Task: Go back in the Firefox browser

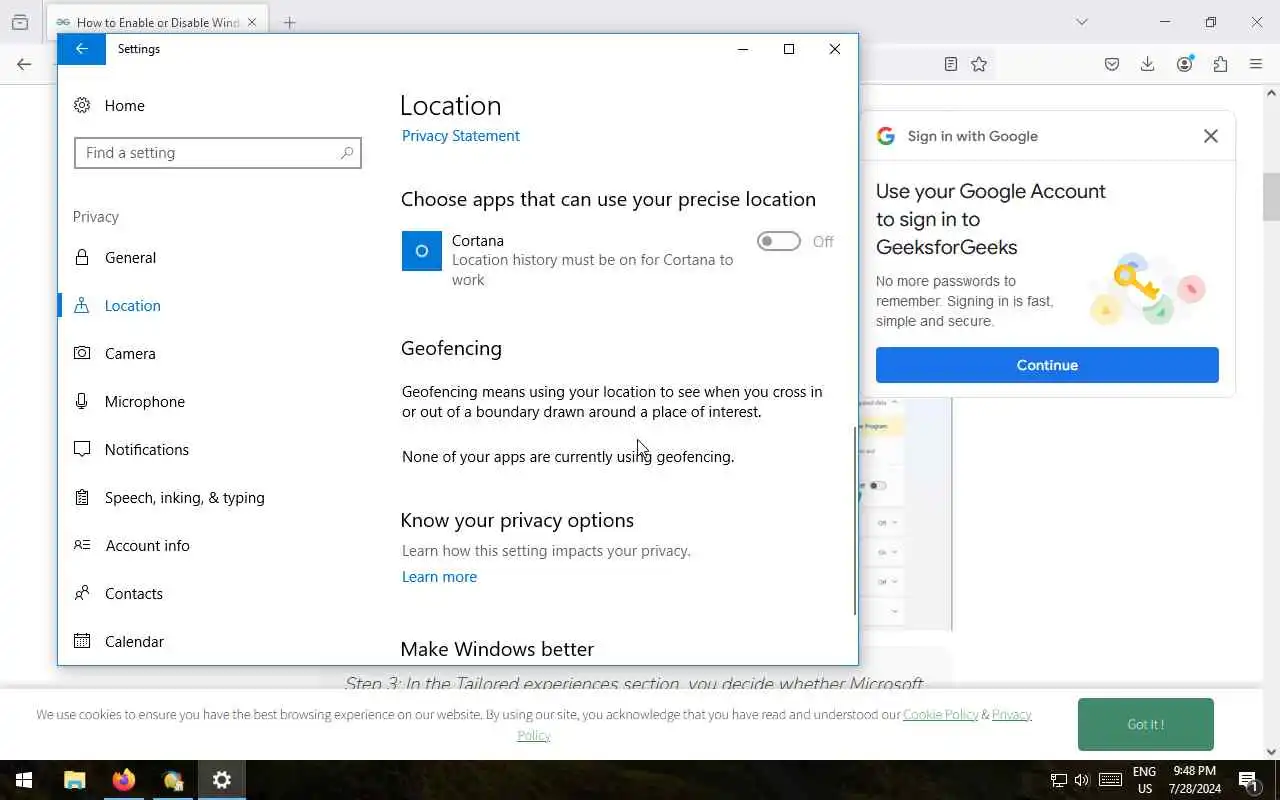Action: 24,64
